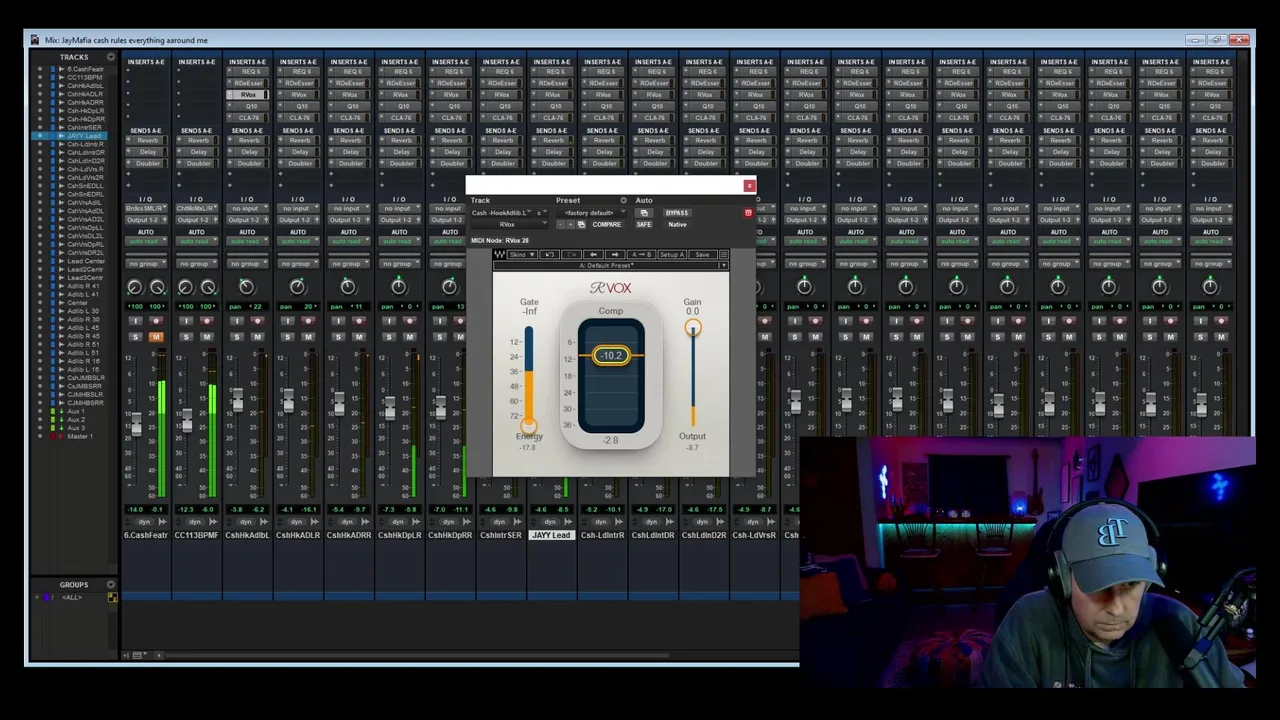Viewport: 1280px width, 720px height.
Task: Open the RVox insert on CshHkAdlbL channel
Action: tap(247, 94)
